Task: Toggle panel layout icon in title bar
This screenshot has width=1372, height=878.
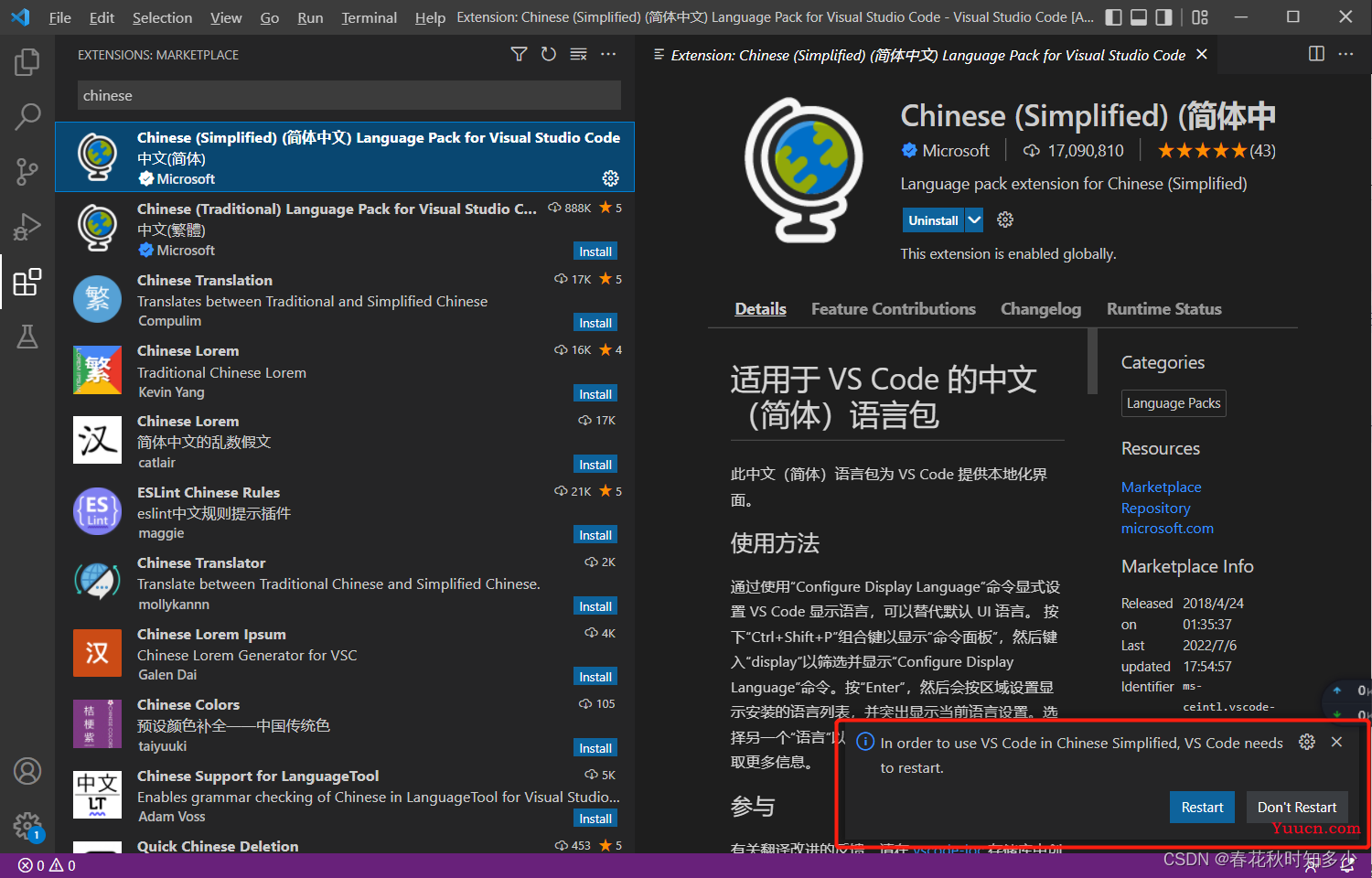Action: (x=1139, y=17)
